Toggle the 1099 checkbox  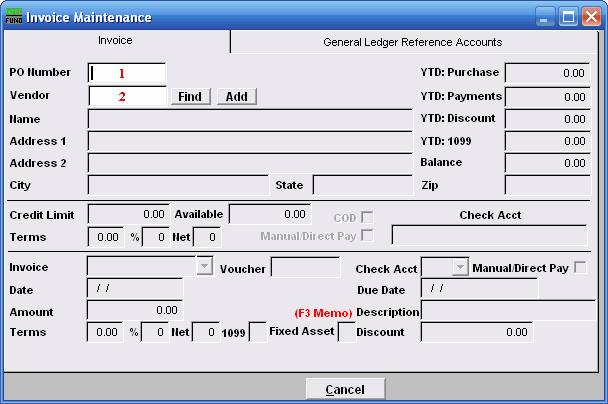(x=257, y=332)
